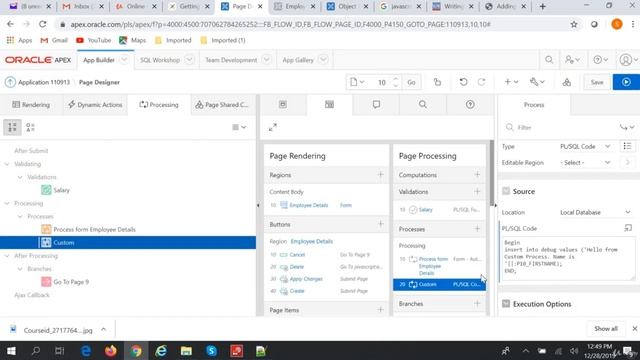Viewport: 640px width, 360px height.
Task: Collapse the Processing tree node
Action: tap(7, 203)
